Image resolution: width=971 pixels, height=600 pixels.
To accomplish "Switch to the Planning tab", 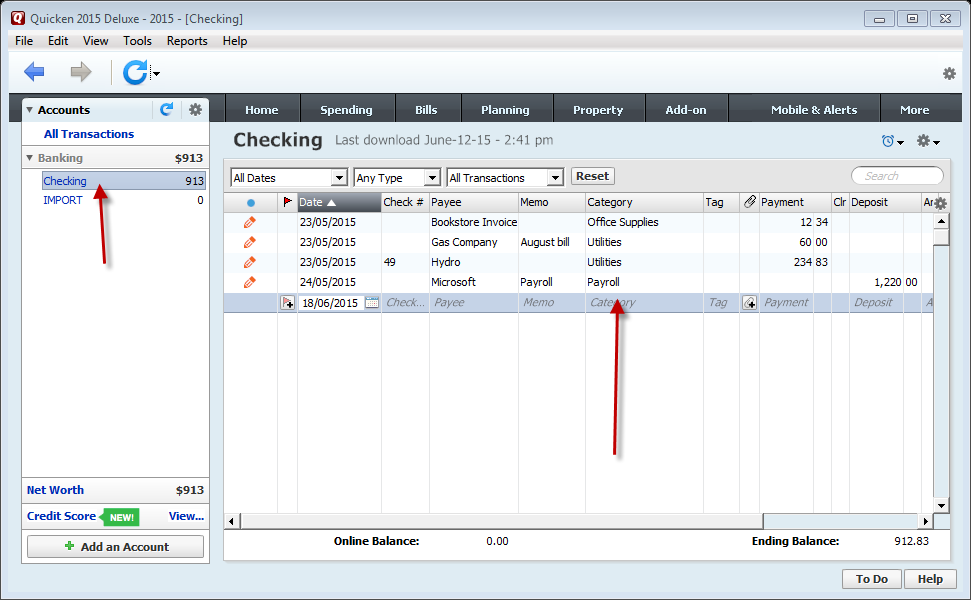I will (505, 110).
